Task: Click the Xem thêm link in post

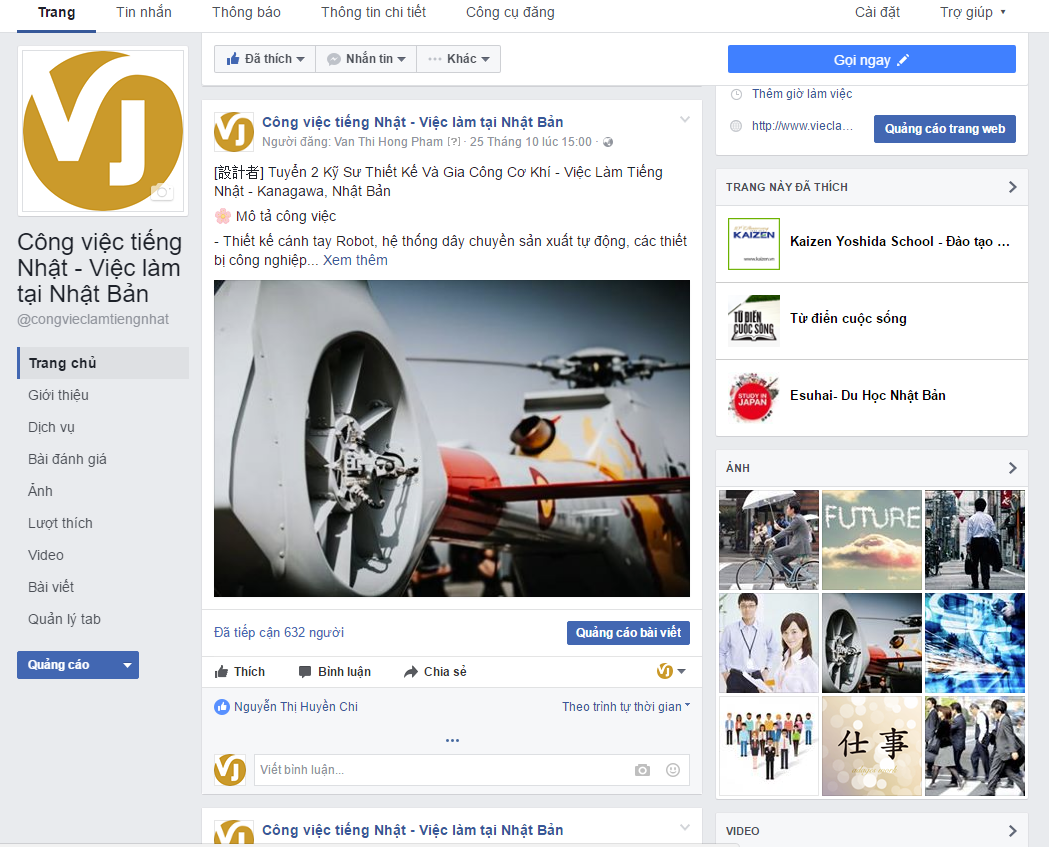Action: [x=355, y=260]
